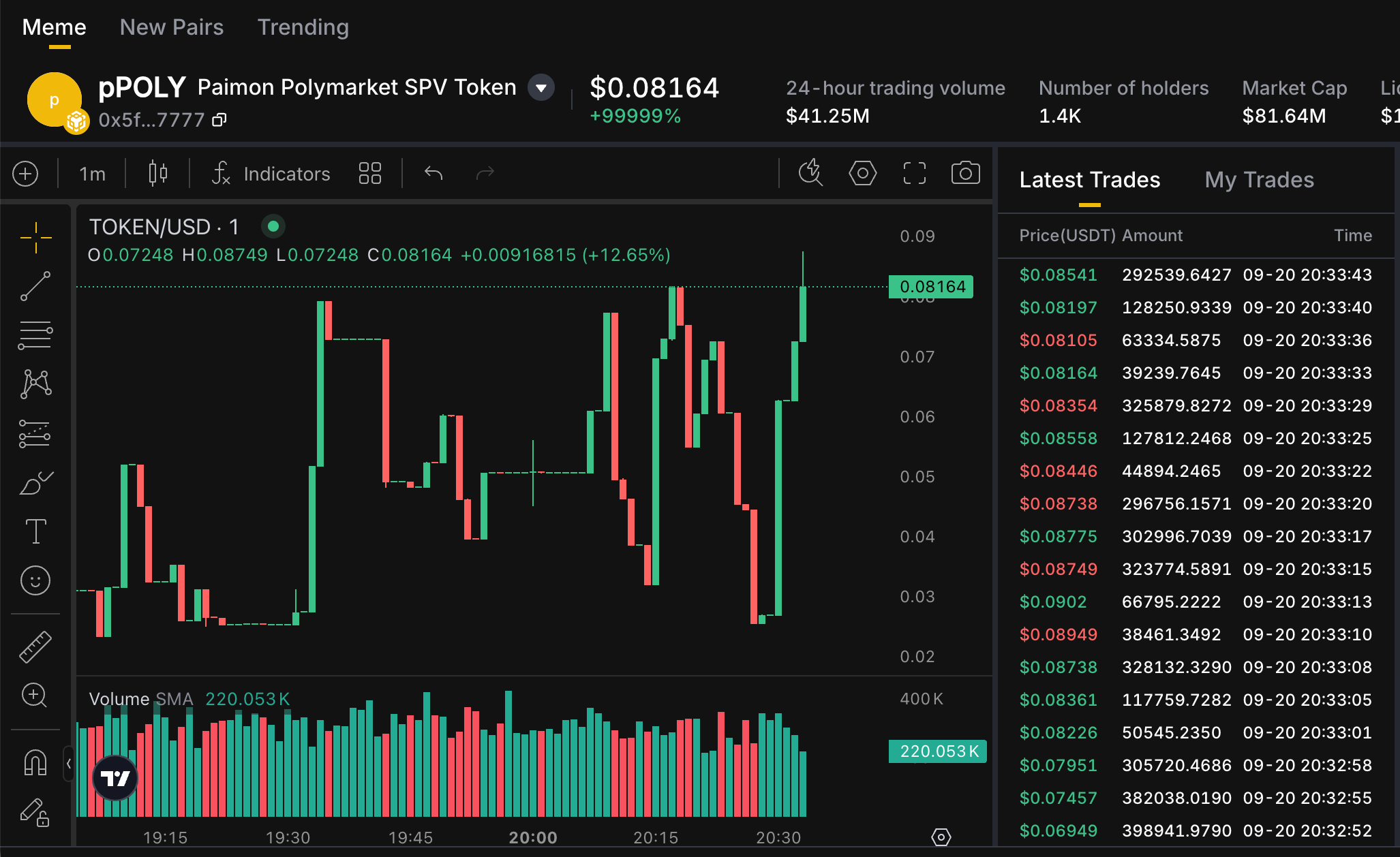Enter fullscreen chart mode
Viewport: 1400px width, 857px height.
pyautogui.click(x=915, y=173)
